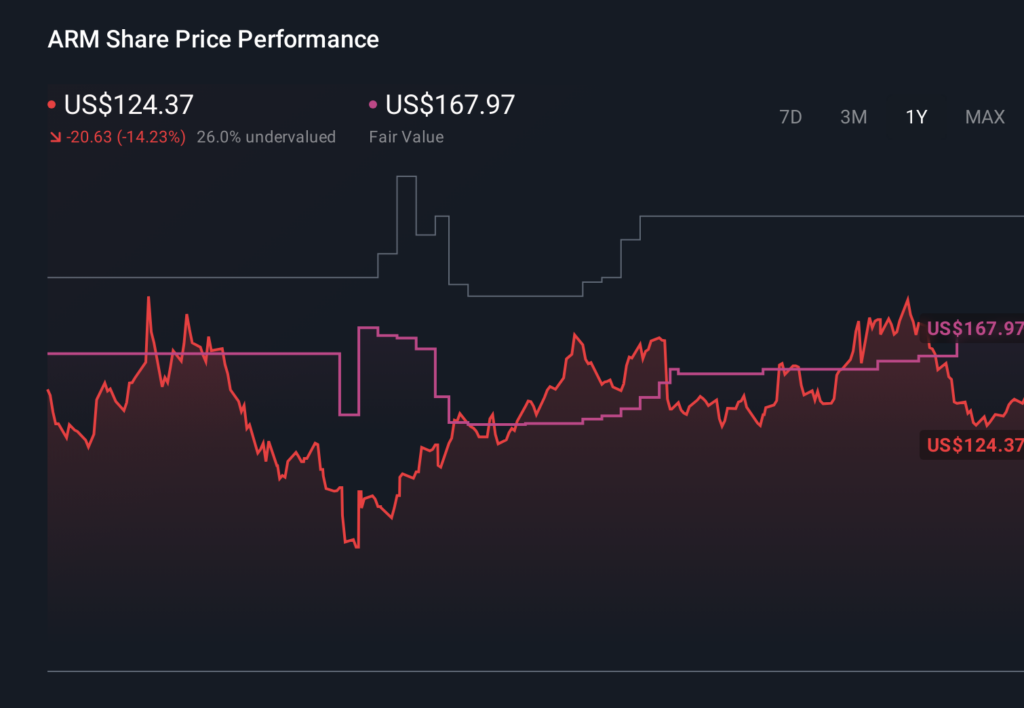This screenshot has width=1024, height=708.
Task: Click the pink dot beside fair value price
Action: click(374, 105)
